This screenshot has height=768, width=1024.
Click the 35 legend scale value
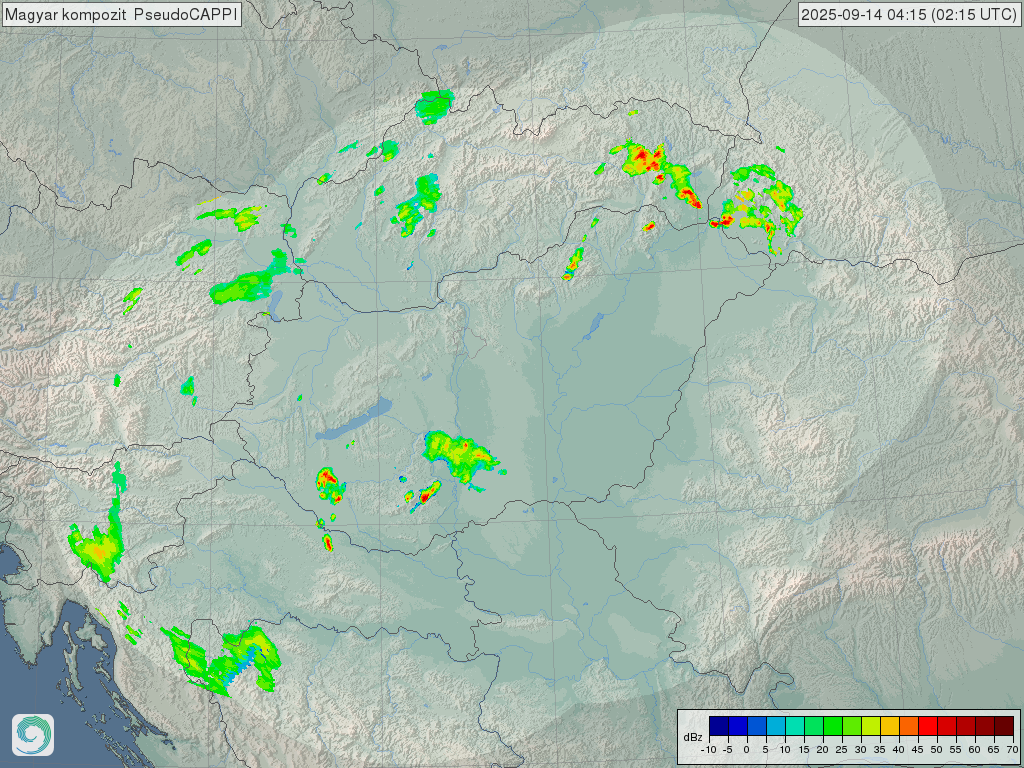coord(880,750)
